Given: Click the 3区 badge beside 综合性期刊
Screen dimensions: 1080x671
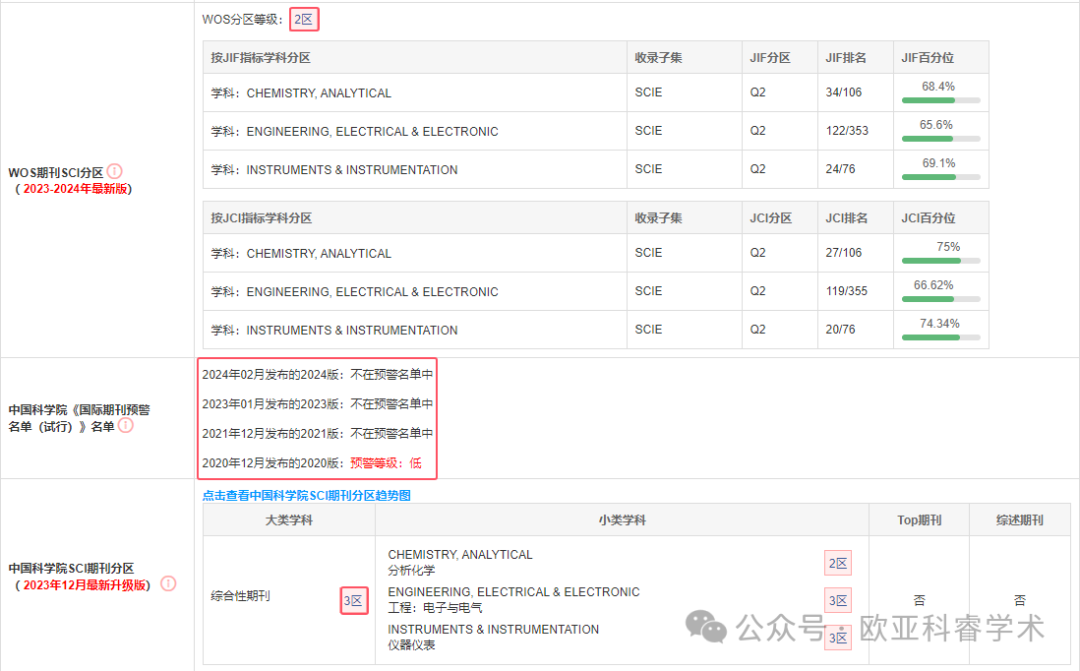Looking at the screenshot, I should (x=354, y=600).
